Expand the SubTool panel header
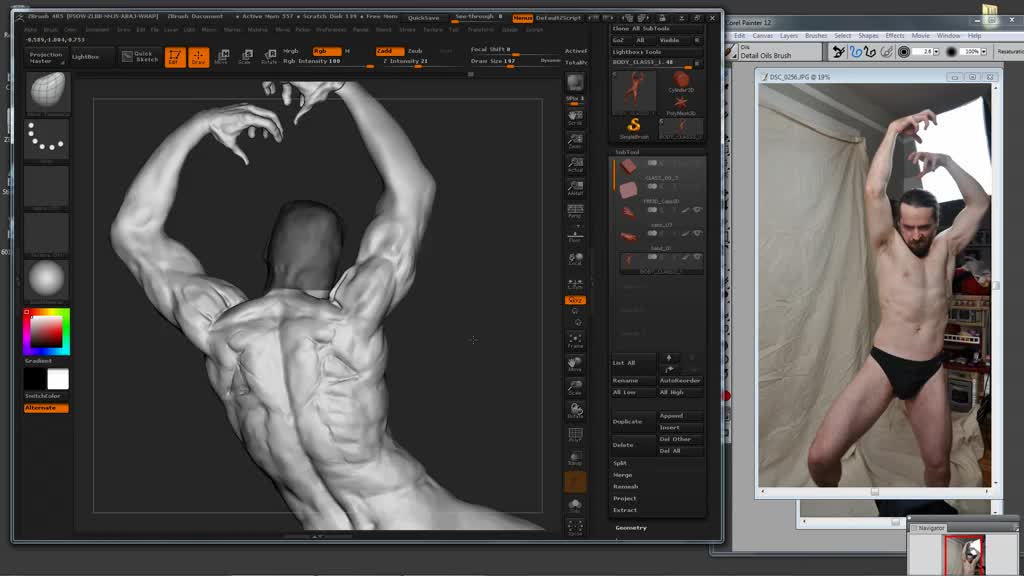1024x576 pixels. [x=628, y=152]
